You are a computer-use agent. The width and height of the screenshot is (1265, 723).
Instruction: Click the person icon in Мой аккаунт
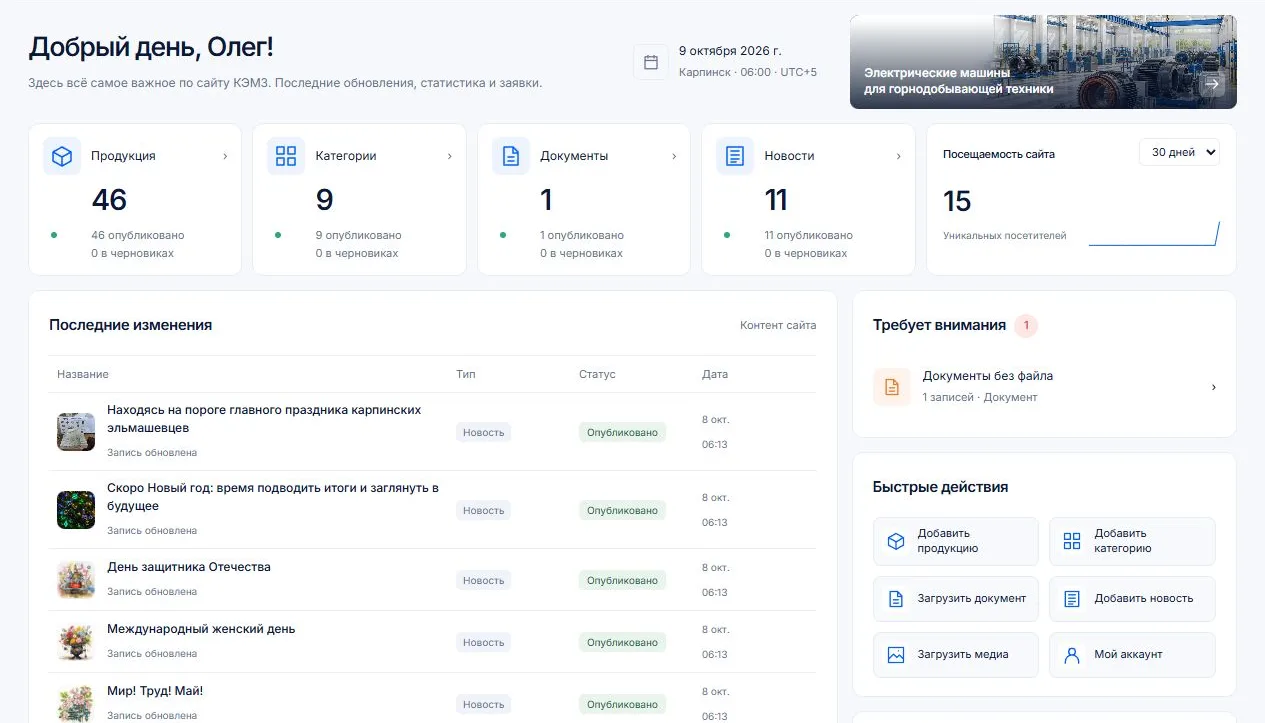click(x=1072, y=655)
